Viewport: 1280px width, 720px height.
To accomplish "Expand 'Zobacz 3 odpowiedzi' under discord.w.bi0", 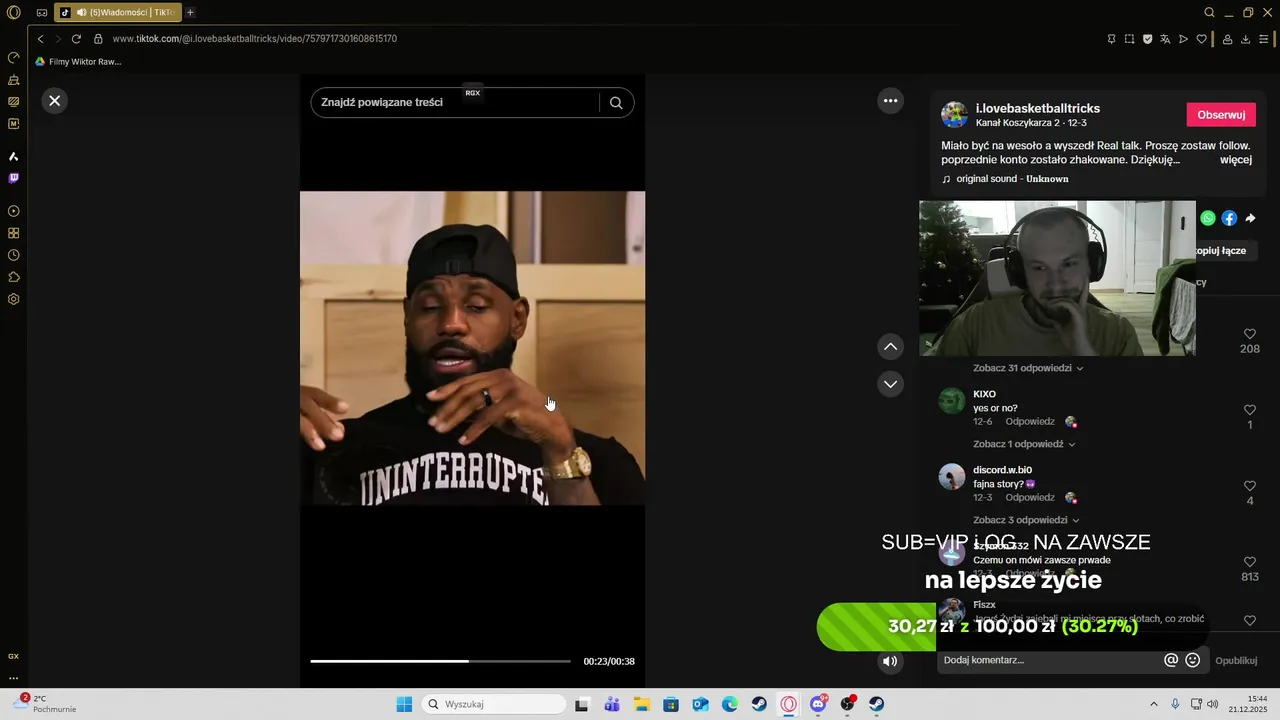I will click(x=1026, y=520).
